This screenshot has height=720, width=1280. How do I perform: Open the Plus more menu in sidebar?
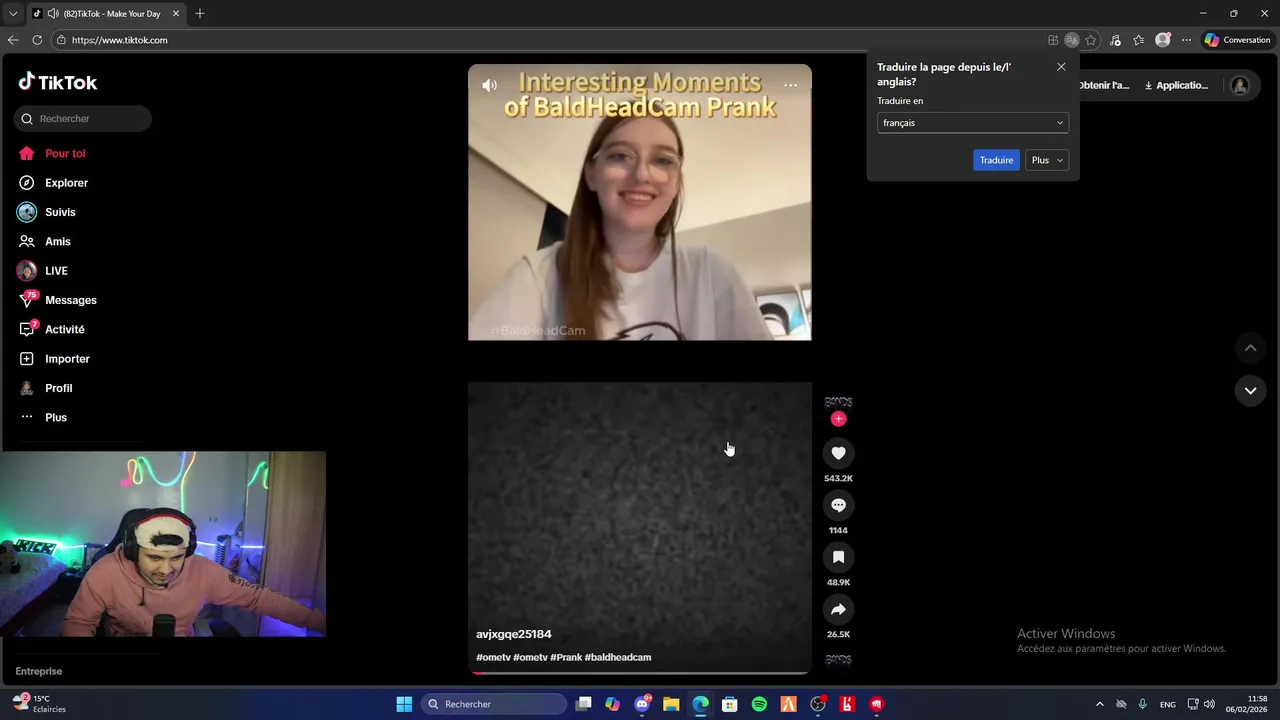click(x=42, y=417)
